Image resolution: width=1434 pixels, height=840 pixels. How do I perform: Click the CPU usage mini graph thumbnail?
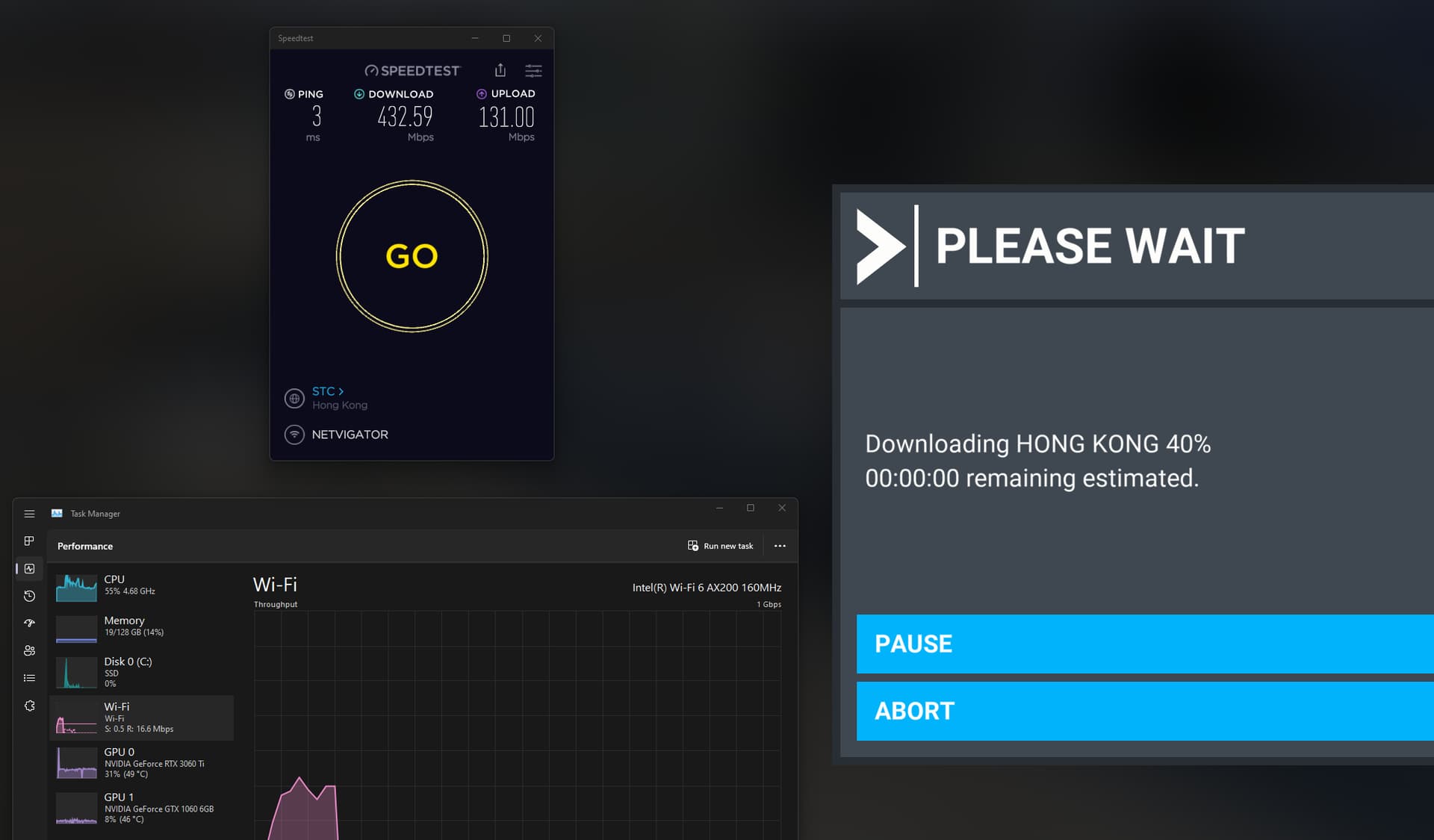pos(76,588)
